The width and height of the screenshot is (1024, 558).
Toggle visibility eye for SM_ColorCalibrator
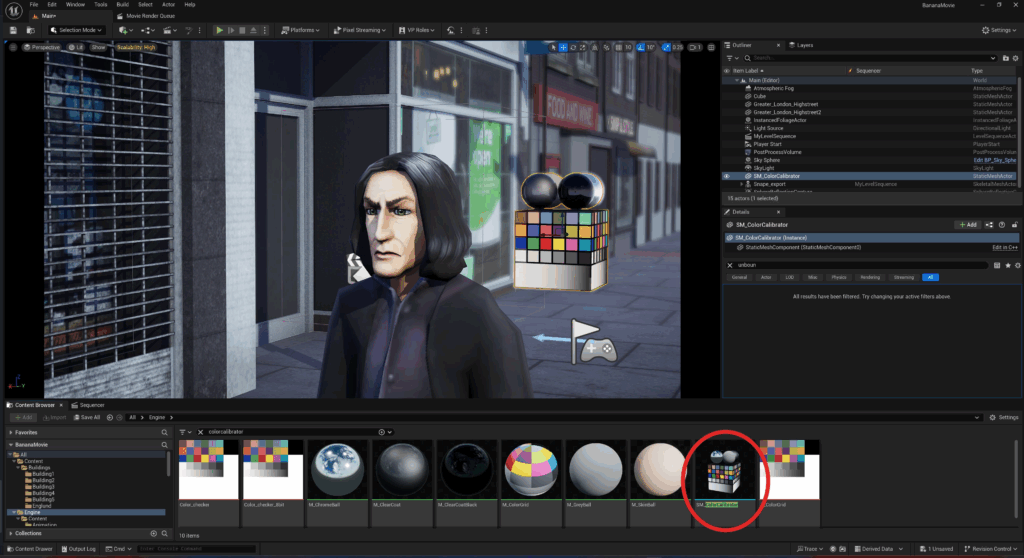click(x=726, y=176)
